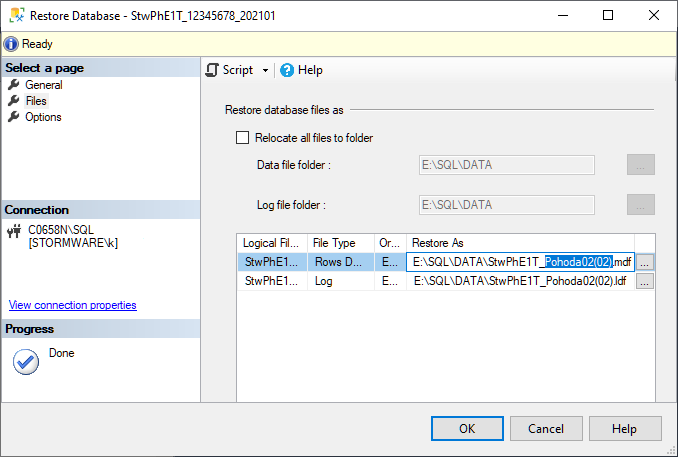Click the wrench icon beside General
This screenshot has height=457, width=678.
coord(14,85)
